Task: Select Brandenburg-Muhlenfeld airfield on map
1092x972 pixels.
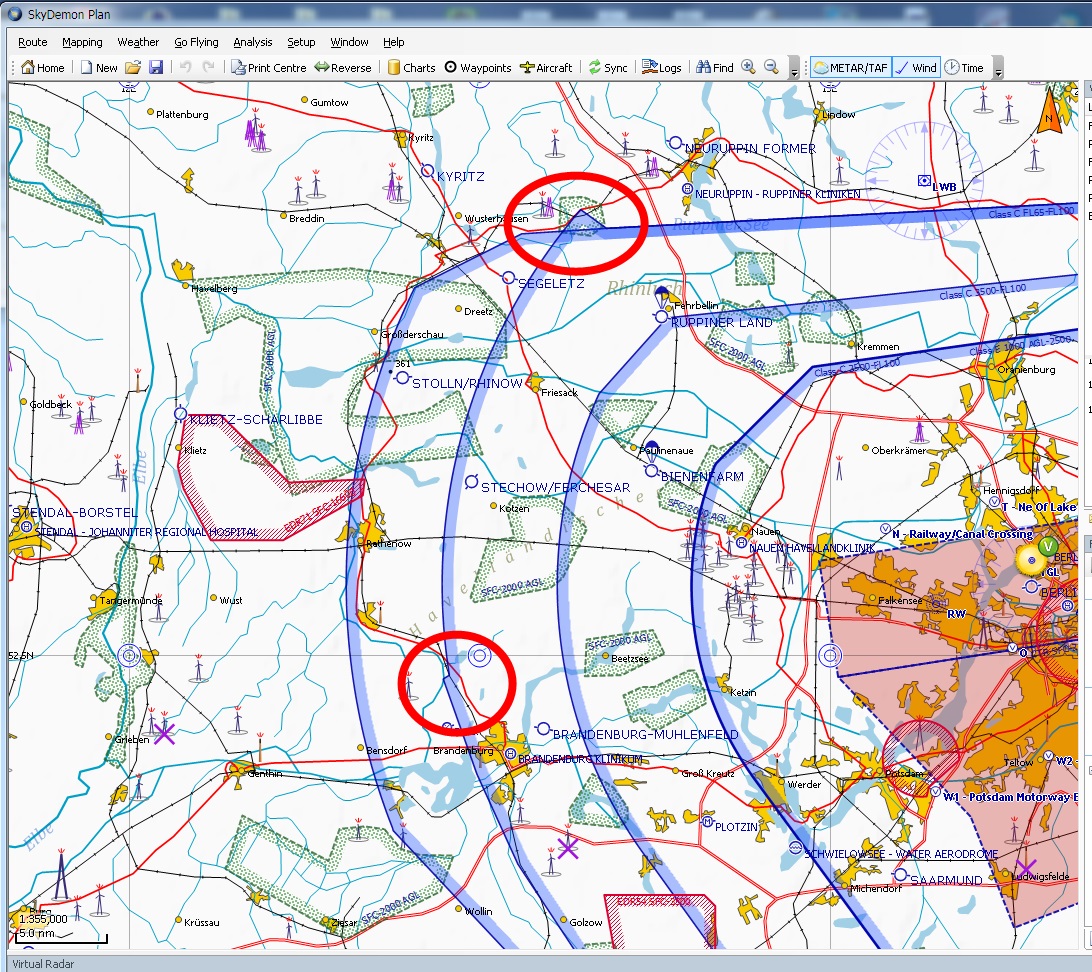Action: pos(543,729)
